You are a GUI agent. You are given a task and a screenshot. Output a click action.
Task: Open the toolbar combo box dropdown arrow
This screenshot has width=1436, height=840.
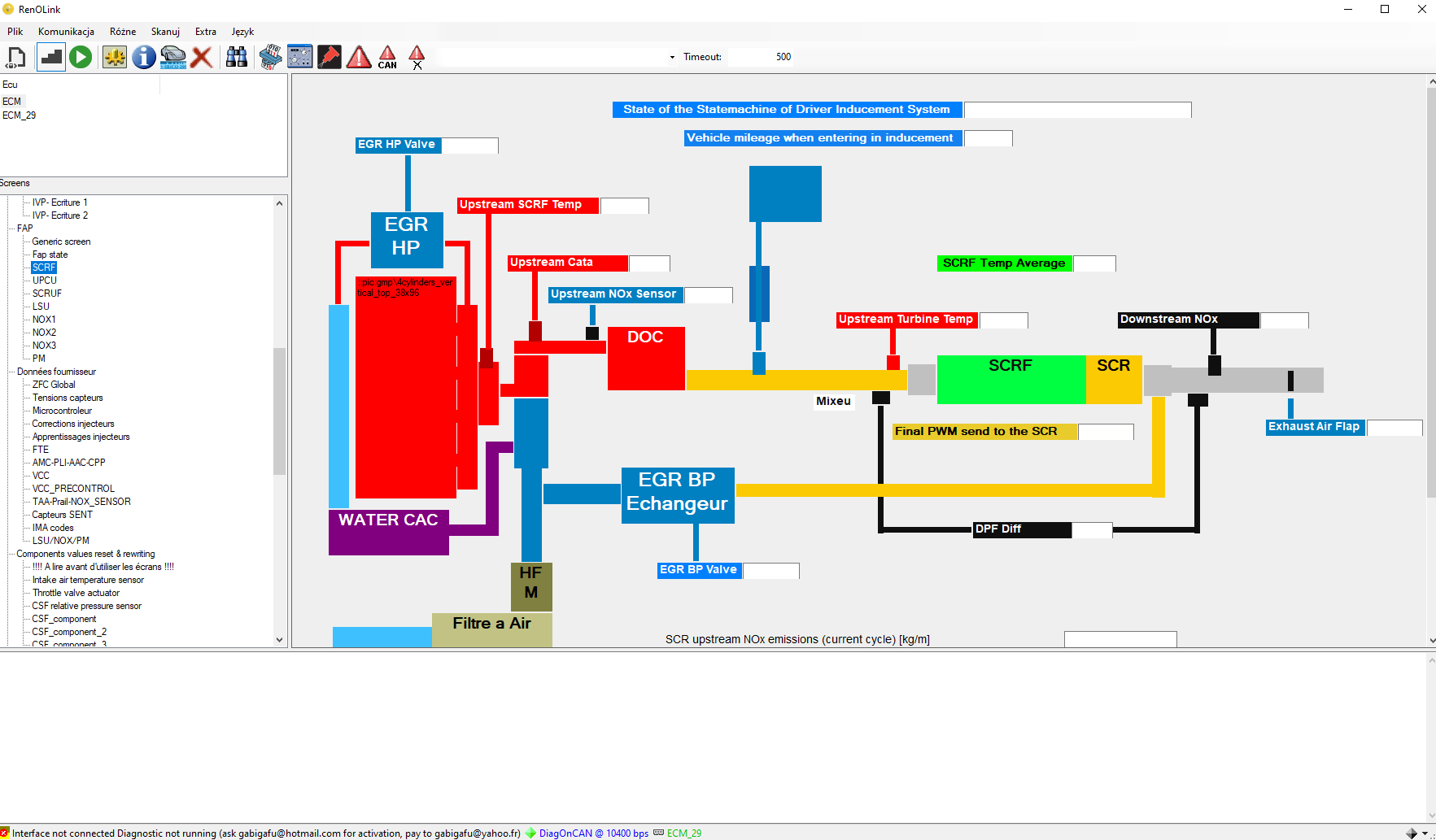tap(672, 57)
